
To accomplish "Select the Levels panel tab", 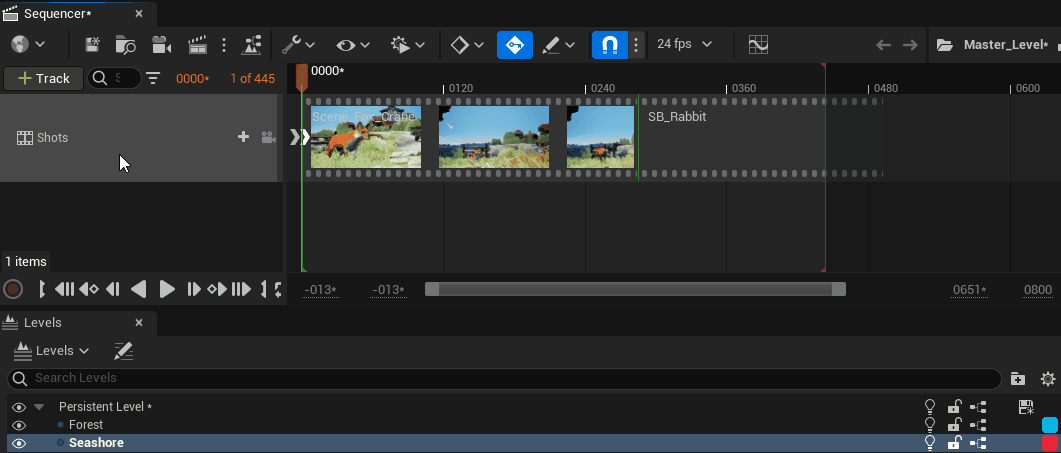I will tap(43, 323).
